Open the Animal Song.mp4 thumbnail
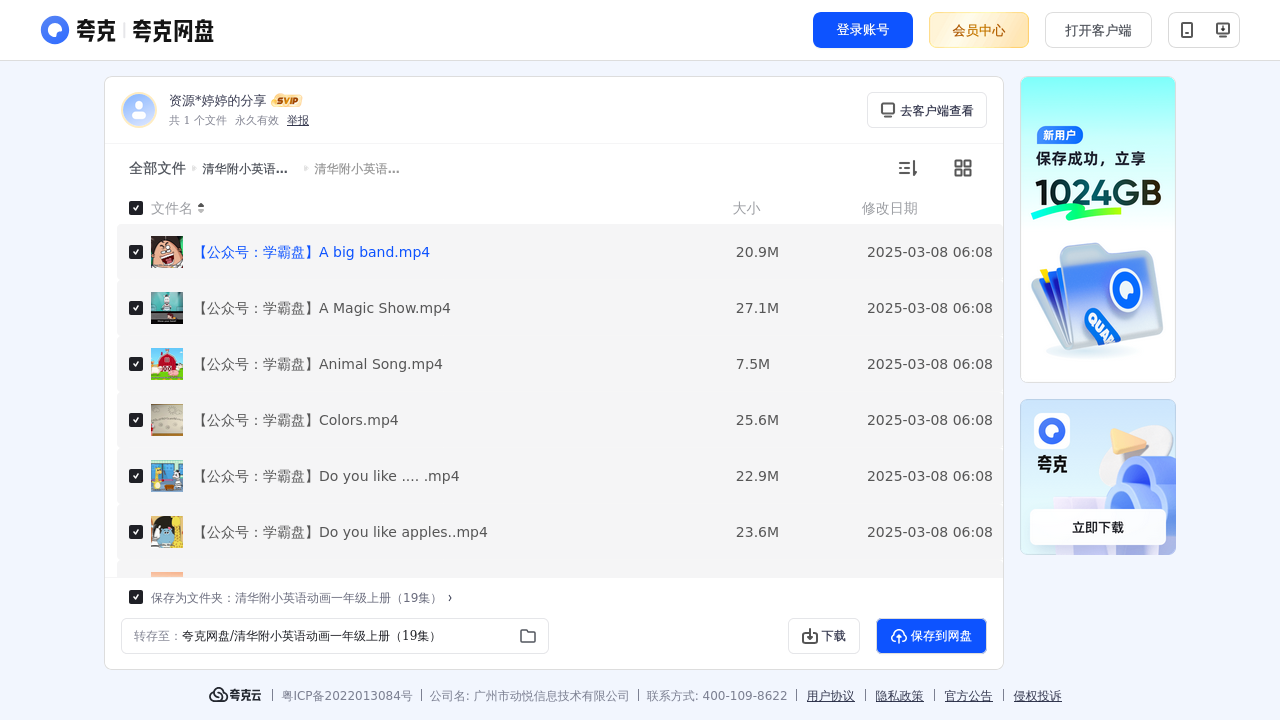 167,364
